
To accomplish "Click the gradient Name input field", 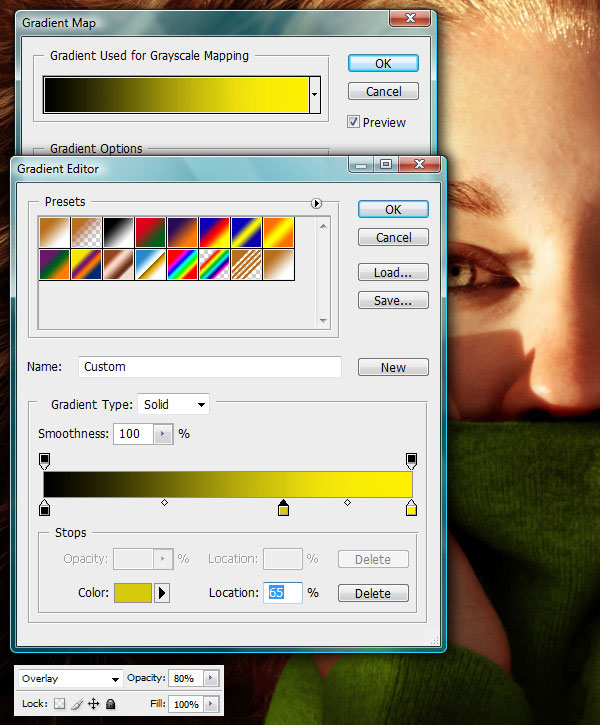I will pos(210,367).
